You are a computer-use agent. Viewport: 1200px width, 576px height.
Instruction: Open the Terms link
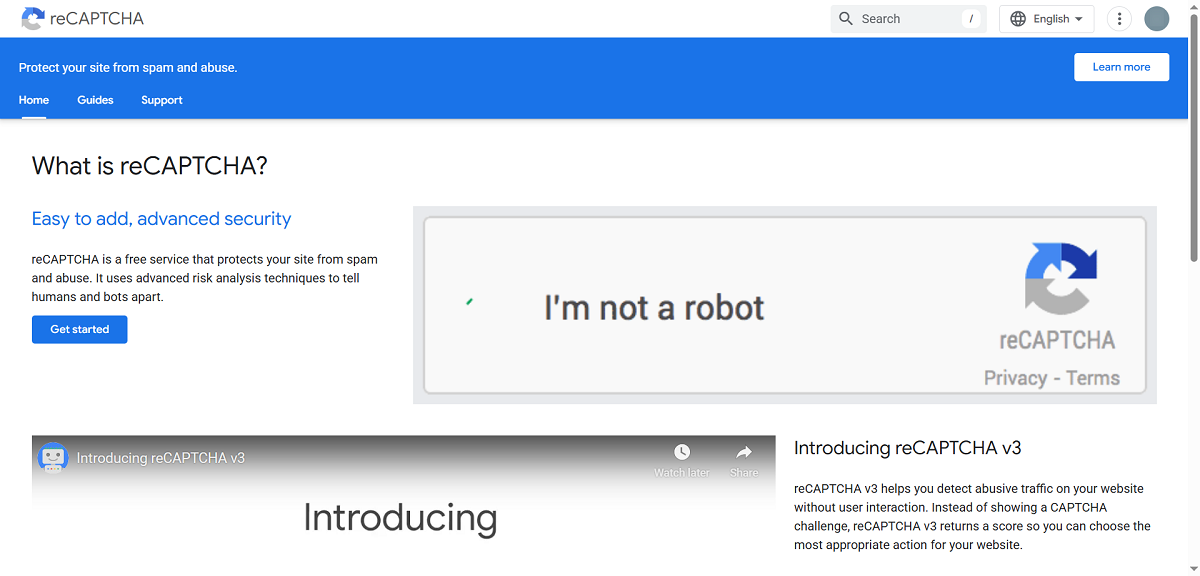[x=1095, y=378]
